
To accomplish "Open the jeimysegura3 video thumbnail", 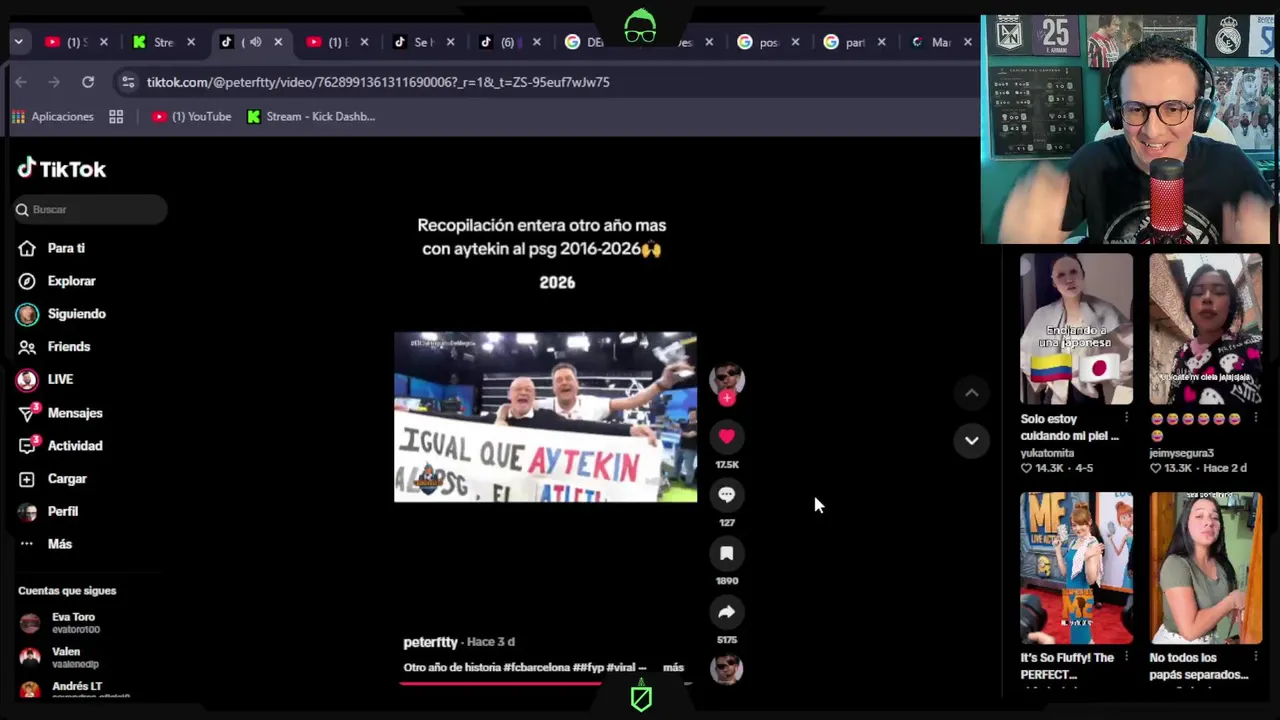I will tap(1205, 329).
